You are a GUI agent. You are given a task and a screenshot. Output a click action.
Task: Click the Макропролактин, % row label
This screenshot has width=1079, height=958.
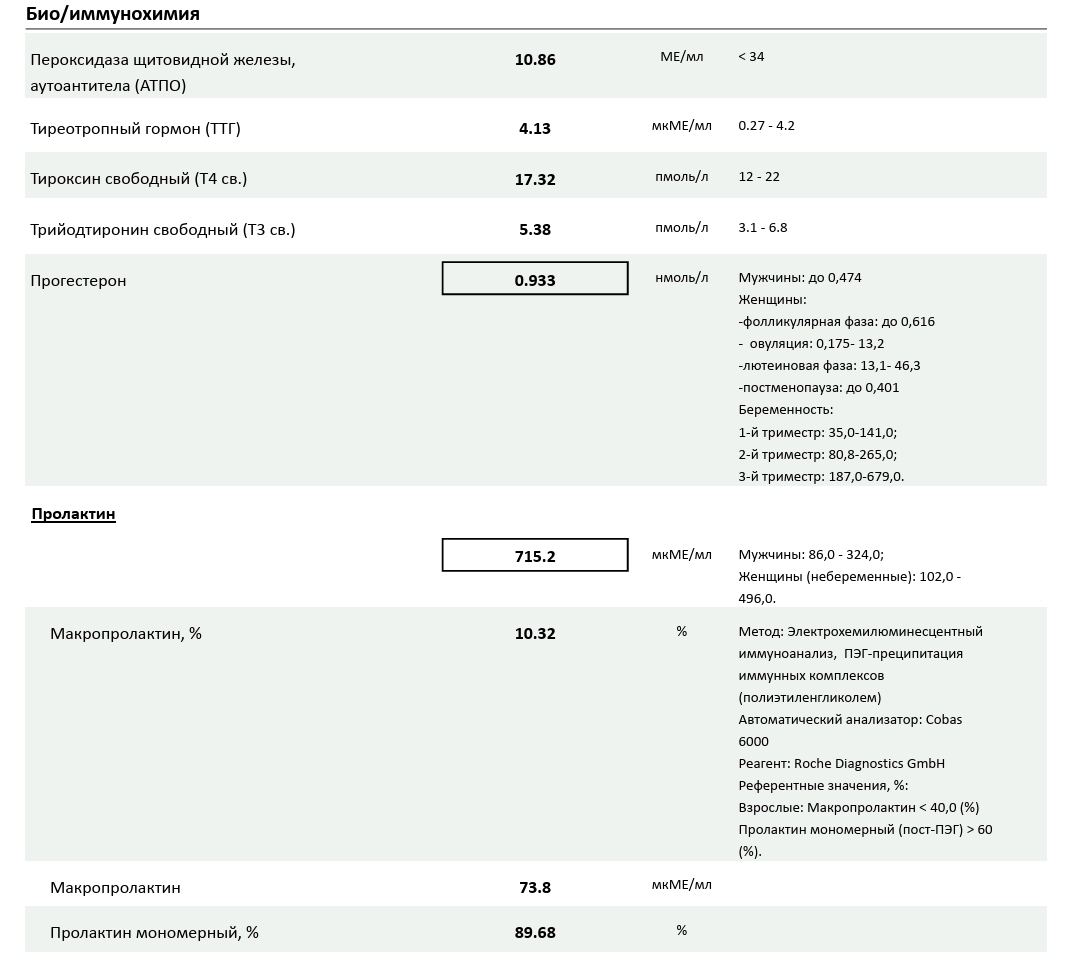(x=126, y=634)
